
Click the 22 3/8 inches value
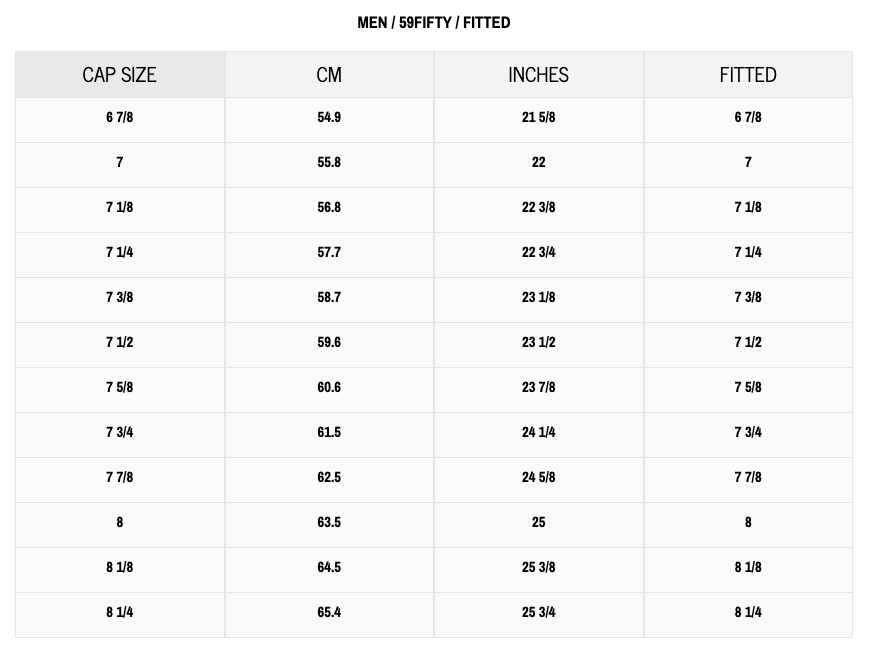click(x=538, y=207)
